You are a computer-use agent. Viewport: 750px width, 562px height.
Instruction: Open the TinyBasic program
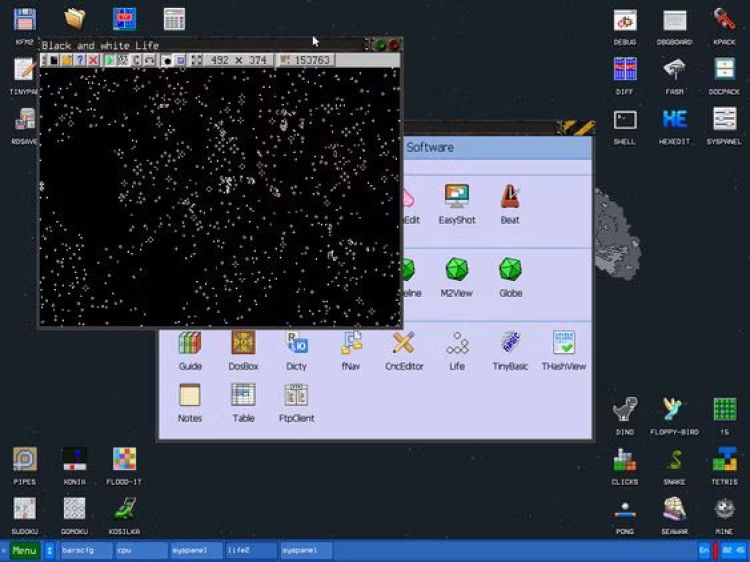tap(510, 350)
